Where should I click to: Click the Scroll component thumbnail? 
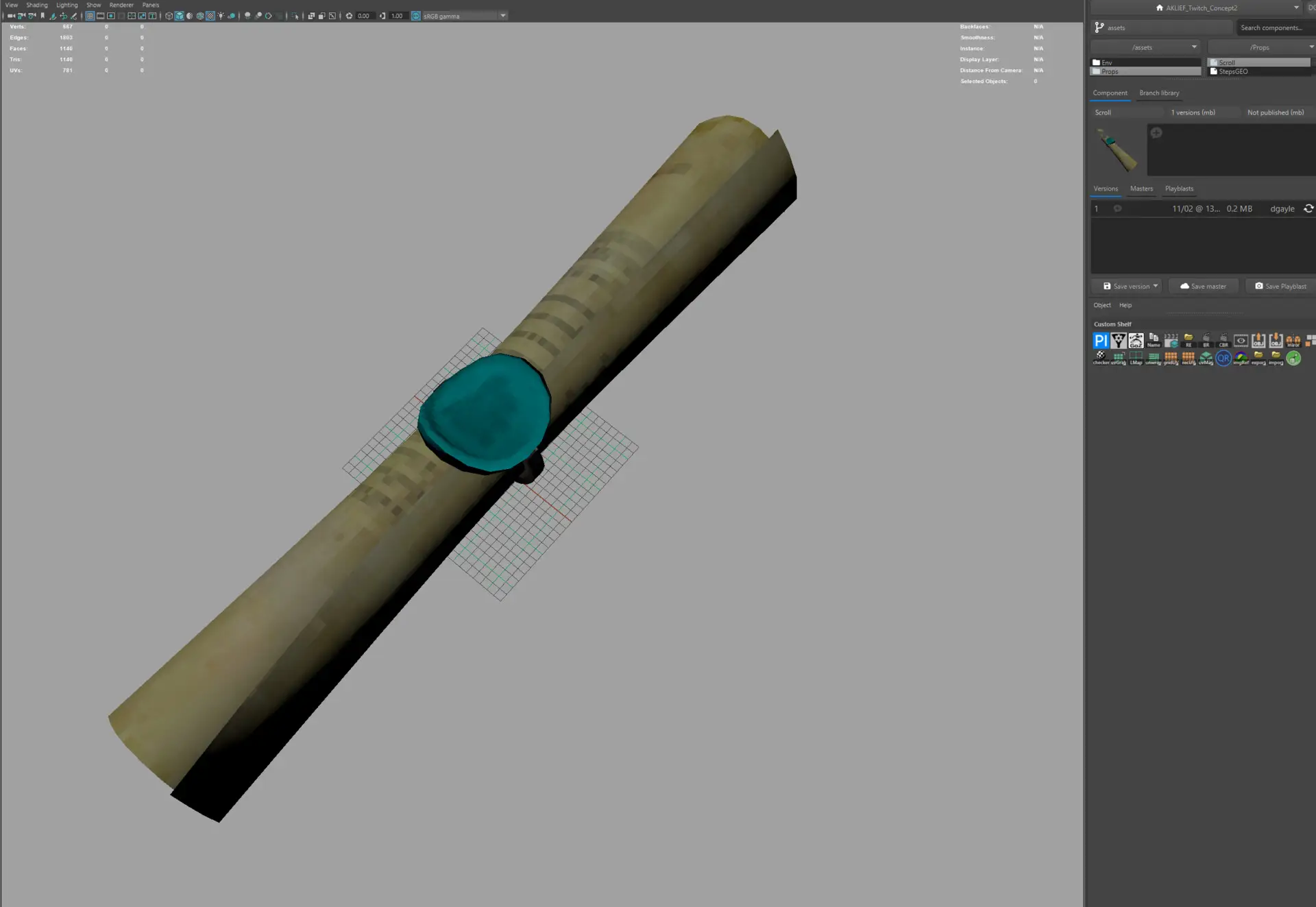point(1118,149)
